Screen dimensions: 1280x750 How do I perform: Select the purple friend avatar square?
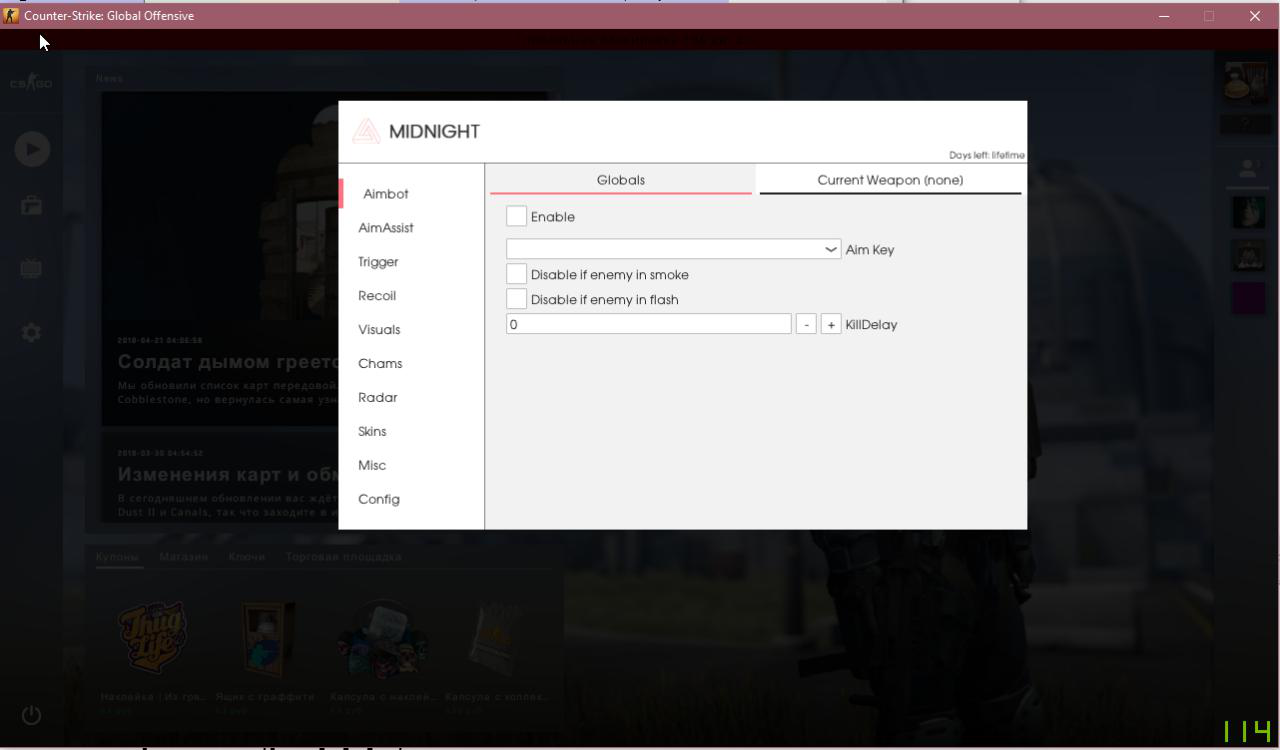1248,298
